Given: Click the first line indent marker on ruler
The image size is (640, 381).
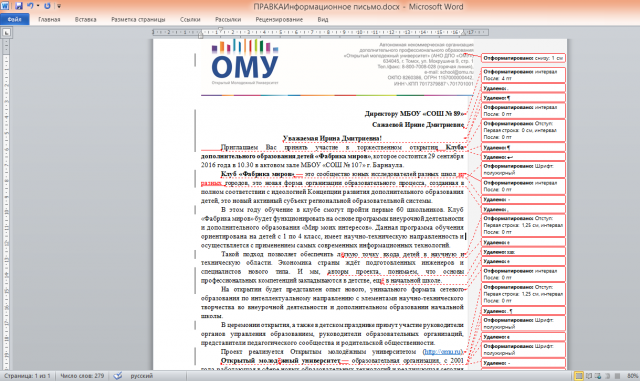Looking at the screenshot, I should point(220,29).
